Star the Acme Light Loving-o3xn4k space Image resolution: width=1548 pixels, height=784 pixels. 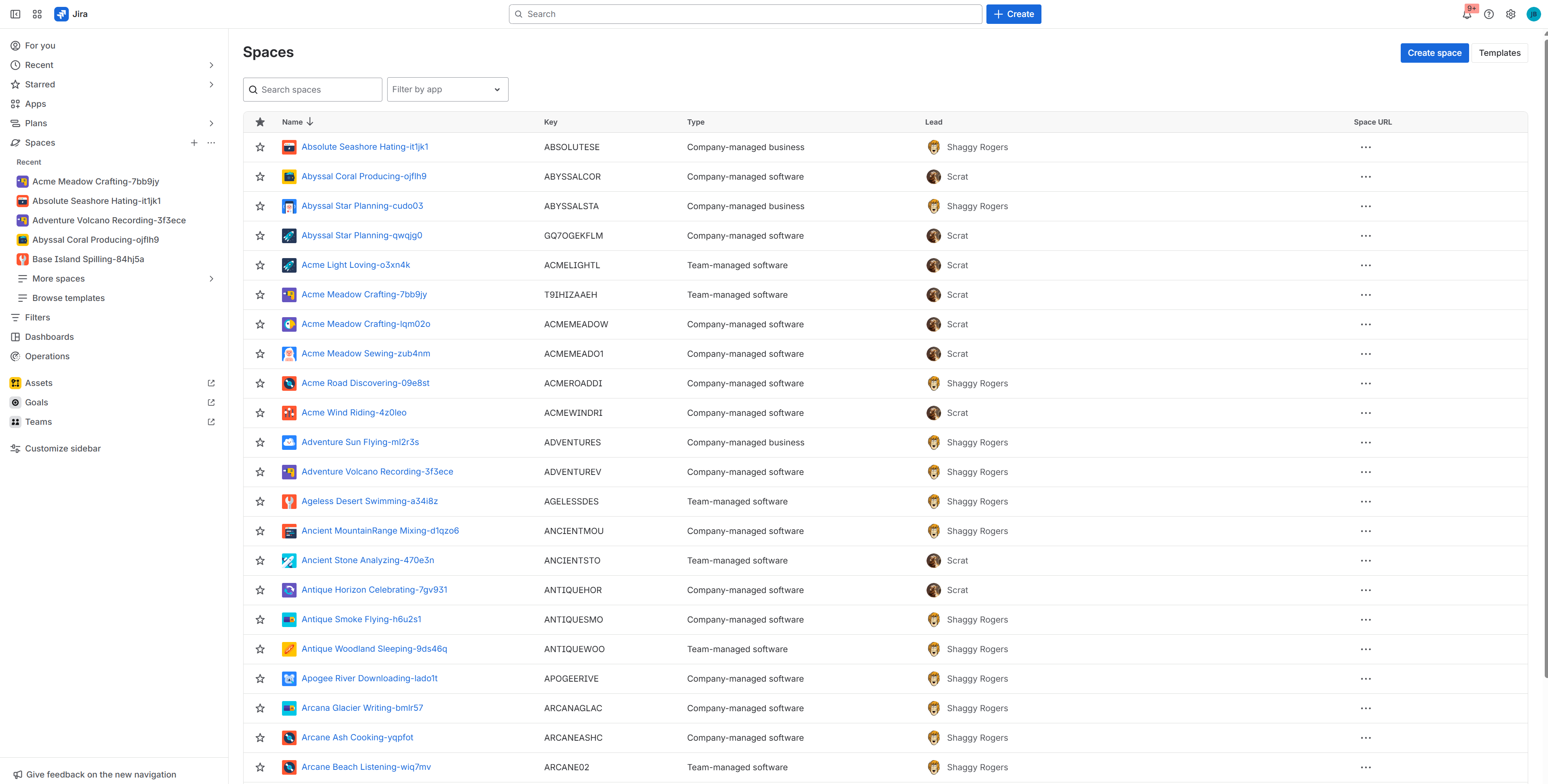260,265
